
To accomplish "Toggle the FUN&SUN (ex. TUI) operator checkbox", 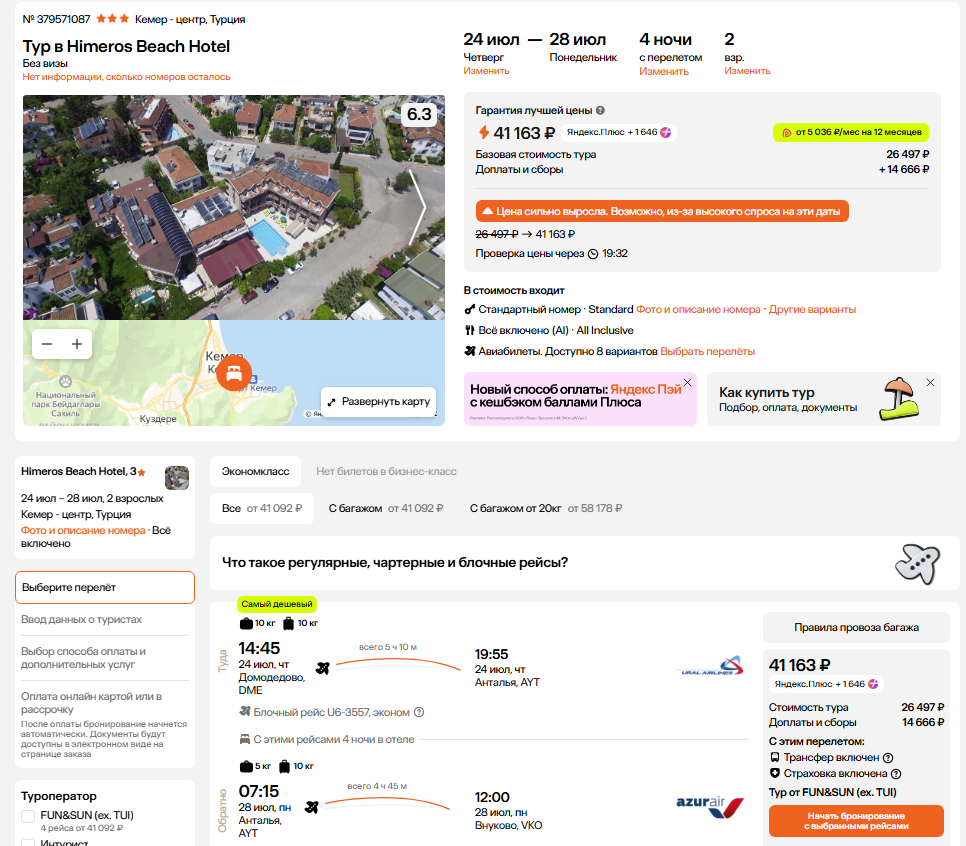I will [x=28, y=816].
